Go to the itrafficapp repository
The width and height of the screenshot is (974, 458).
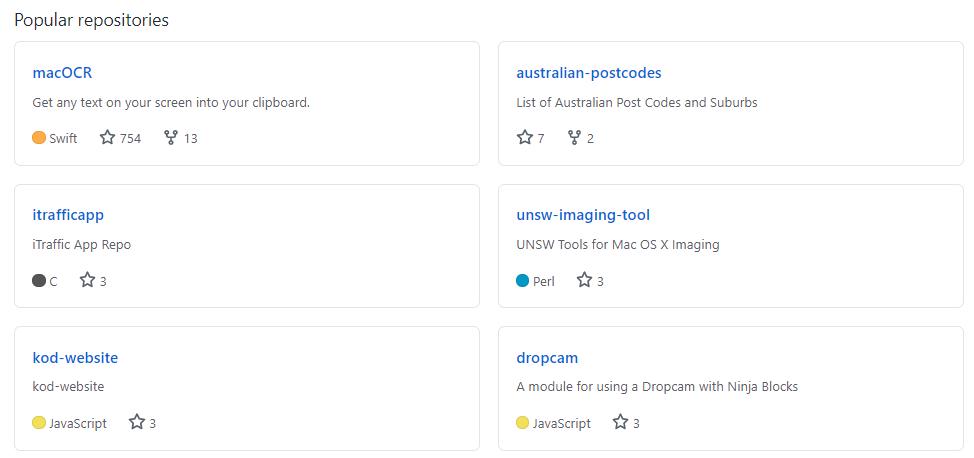[x=68, y=215]
